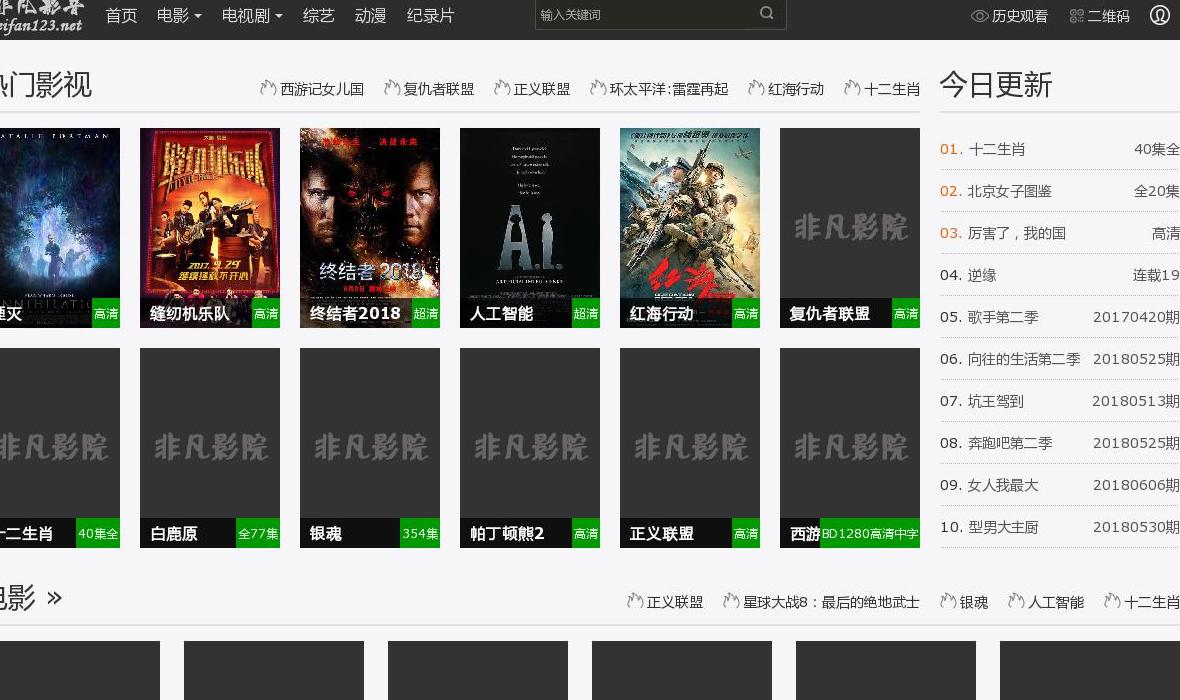Expand the 电影 dropdown menu
This screenshot has width=1180, height=700.
(x=179, y=15)
